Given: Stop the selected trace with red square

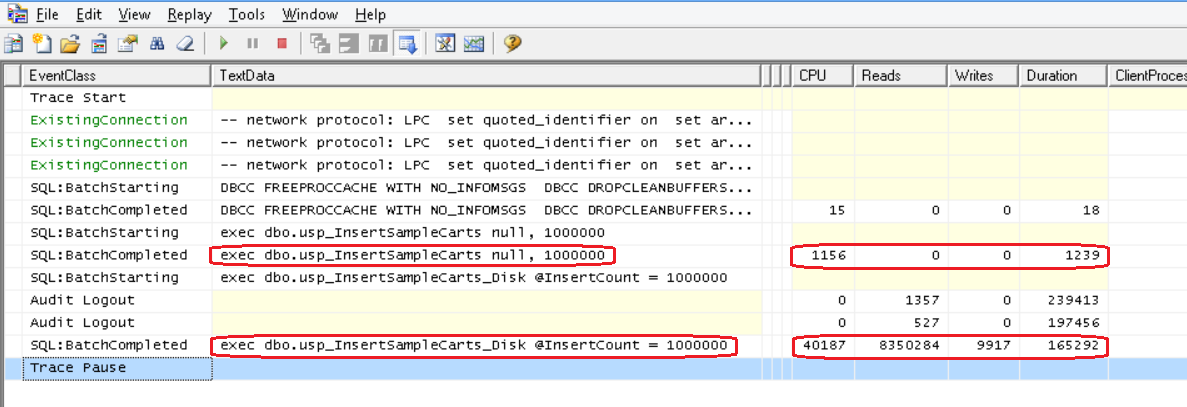Looking at the screenshot, I should [282, 44].
